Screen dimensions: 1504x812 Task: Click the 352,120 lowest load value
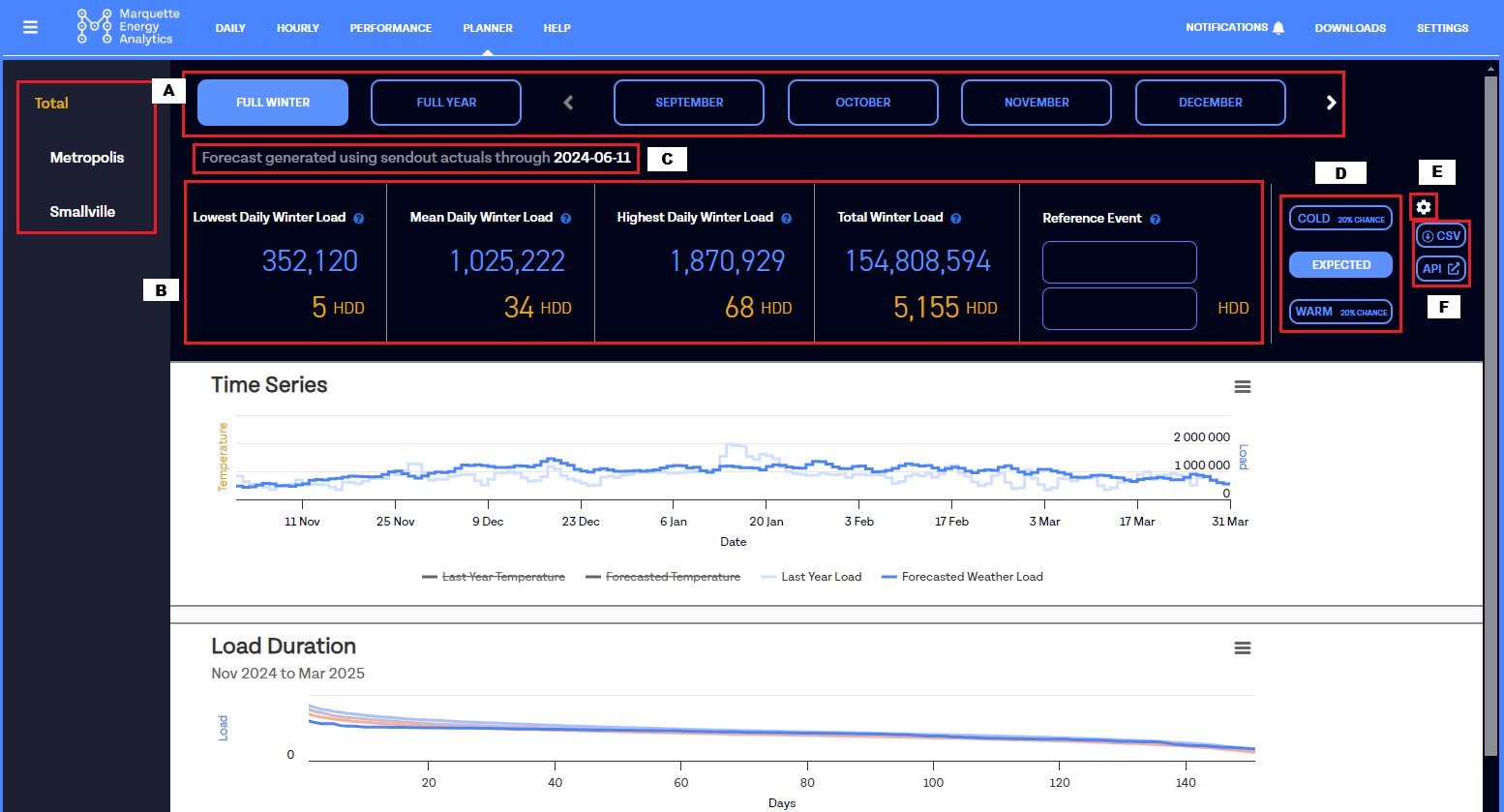pyautogui.click(x=310, y=261)
